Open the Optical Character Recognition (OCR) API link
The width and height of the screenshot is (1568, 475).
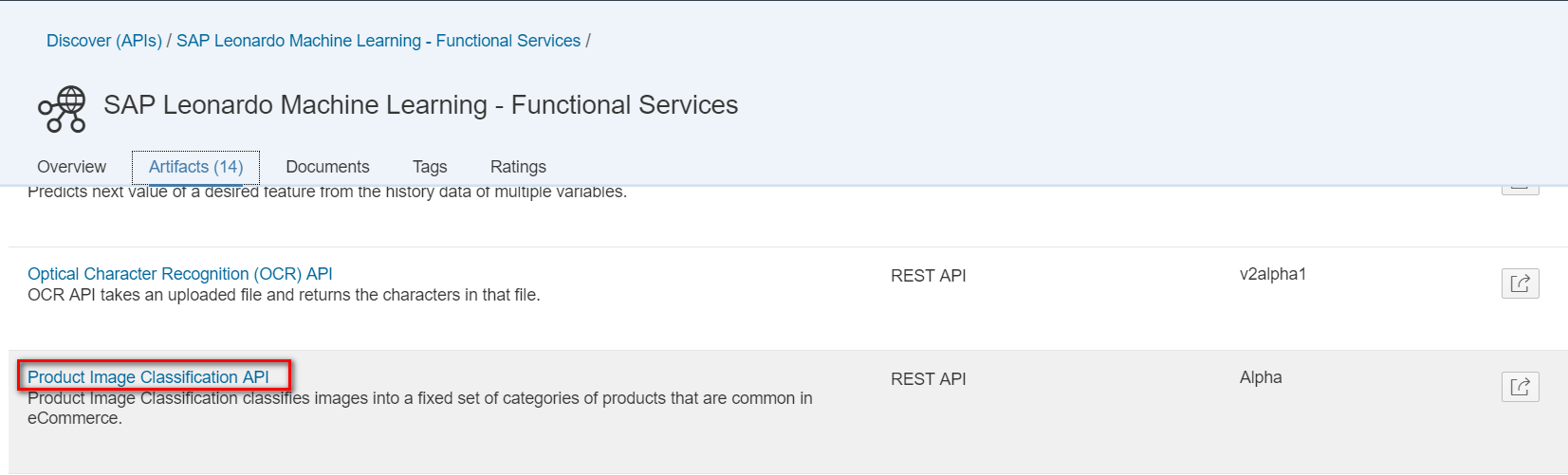pyautogui.click(x=180, y=274)
